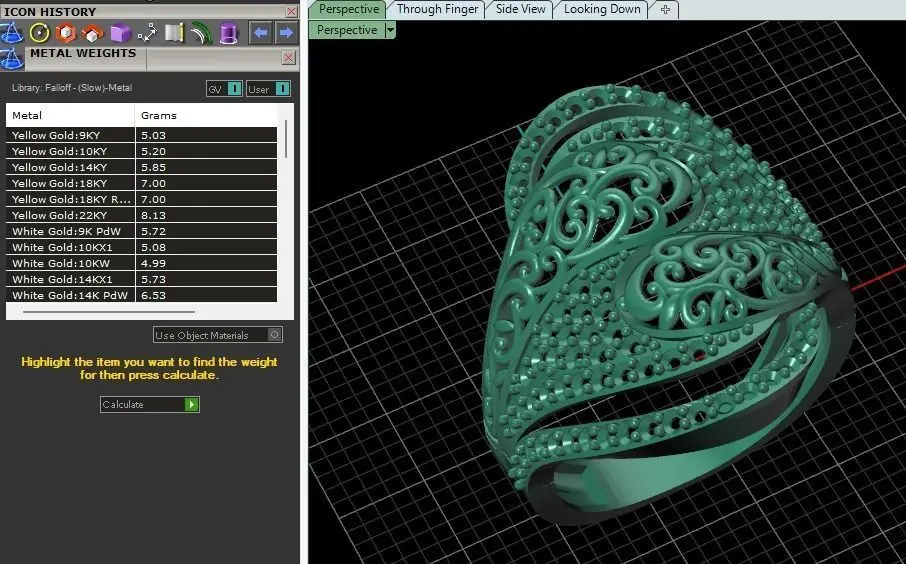
Task: Select the White Gold:14K PdW row
Action: tap(142, 295)
